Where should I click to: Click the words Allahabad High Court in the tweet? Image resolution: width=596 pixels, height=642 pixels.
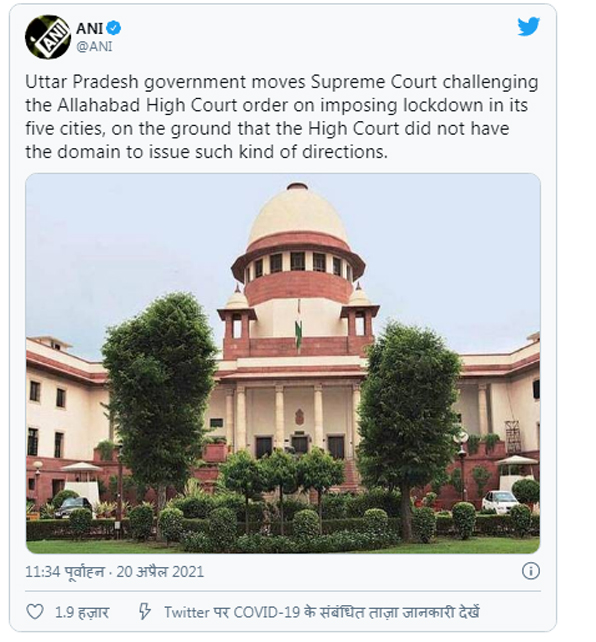[x=147, y=105]
